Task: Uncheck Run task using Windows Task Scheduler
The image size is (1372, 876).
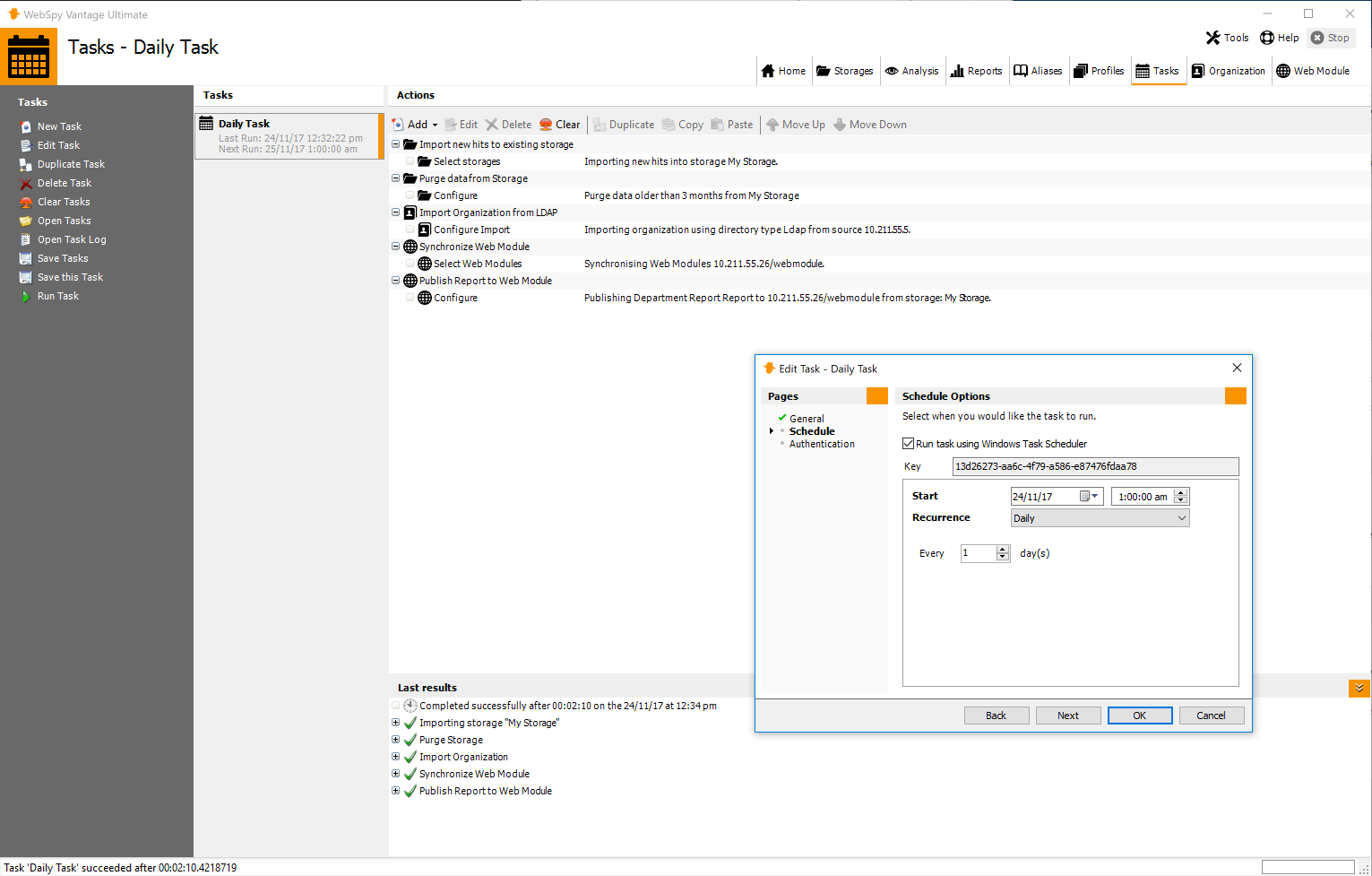Action: pos(908,443)
